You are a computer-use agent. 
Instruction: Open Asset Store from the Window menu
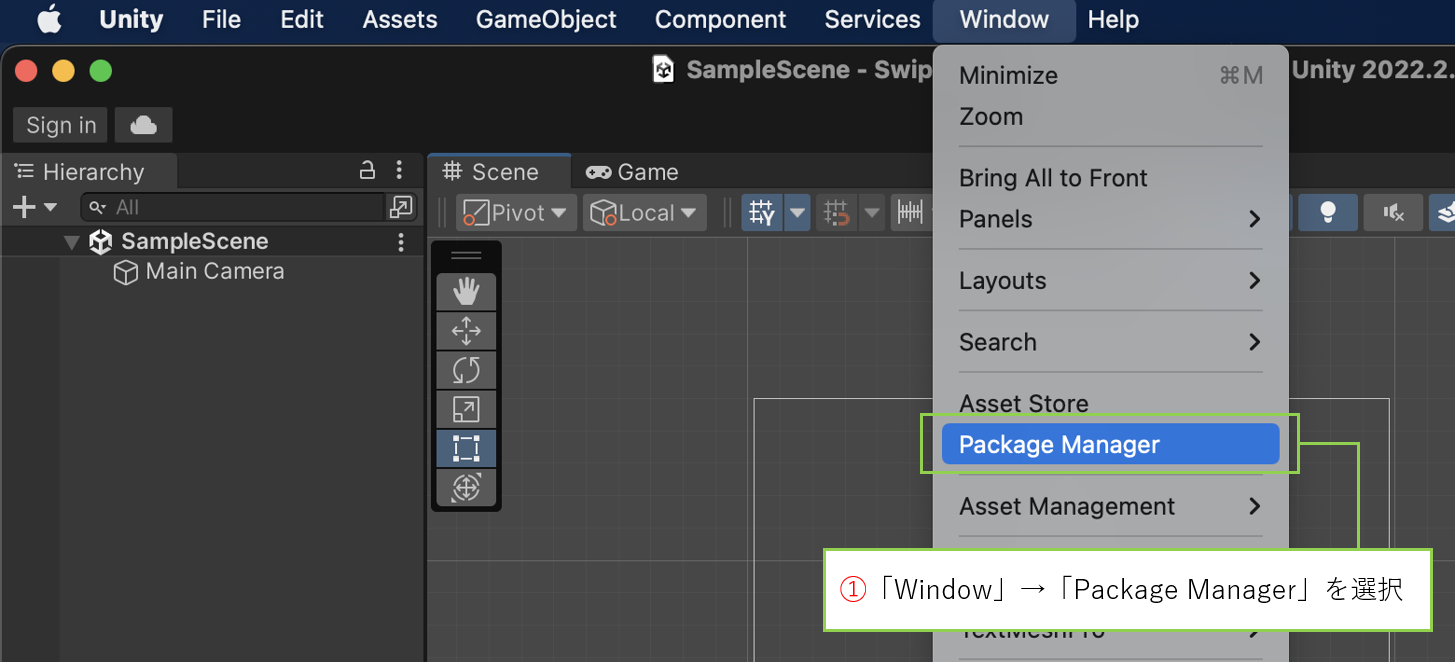point(1023,403)
